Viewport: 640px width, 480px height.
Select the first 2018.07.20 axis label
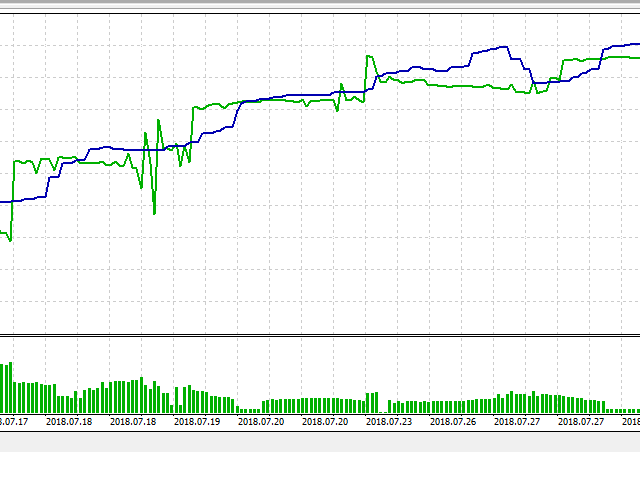(261, 422)
